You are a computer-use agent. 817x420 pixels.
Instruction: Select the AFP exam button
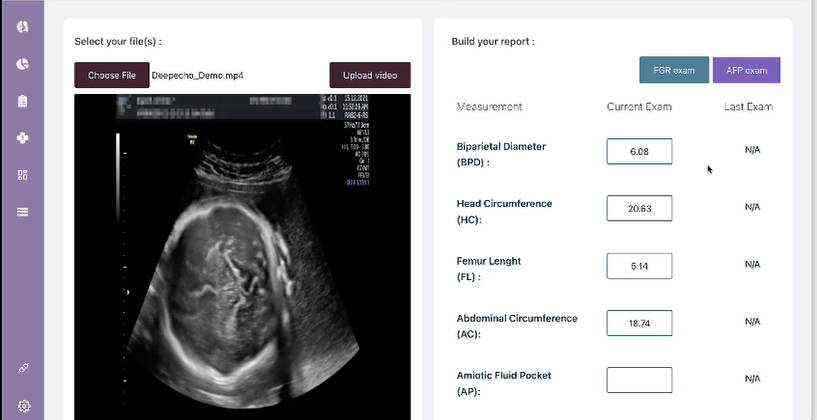click(x=746, y=70)
